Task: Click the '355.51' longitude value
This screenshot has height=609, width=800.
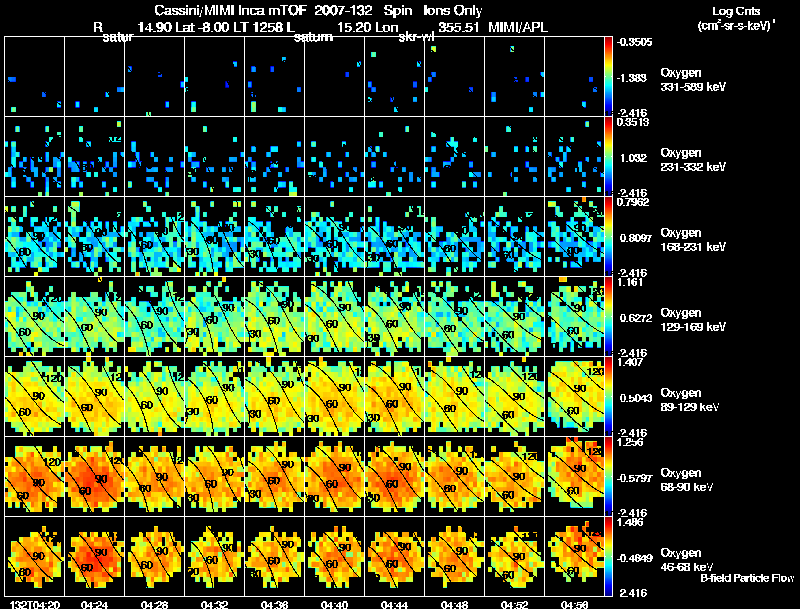Action: coord(458,27)
